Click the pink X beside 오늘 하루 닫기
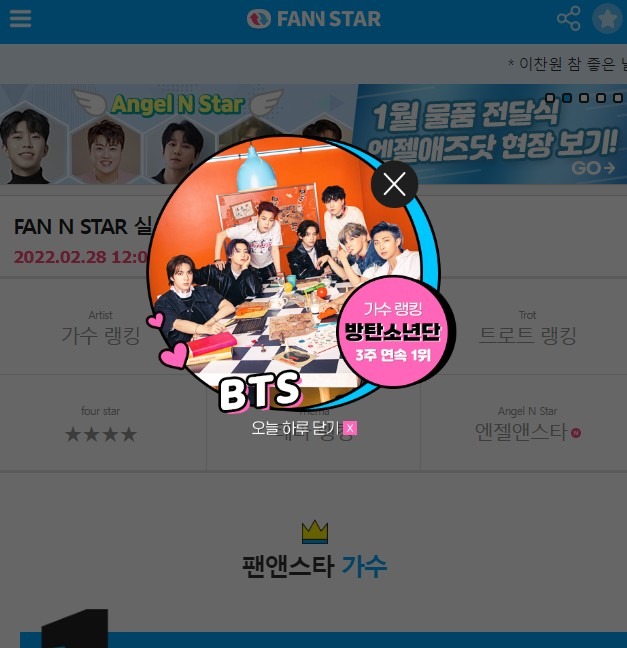 tap(350, 428)
